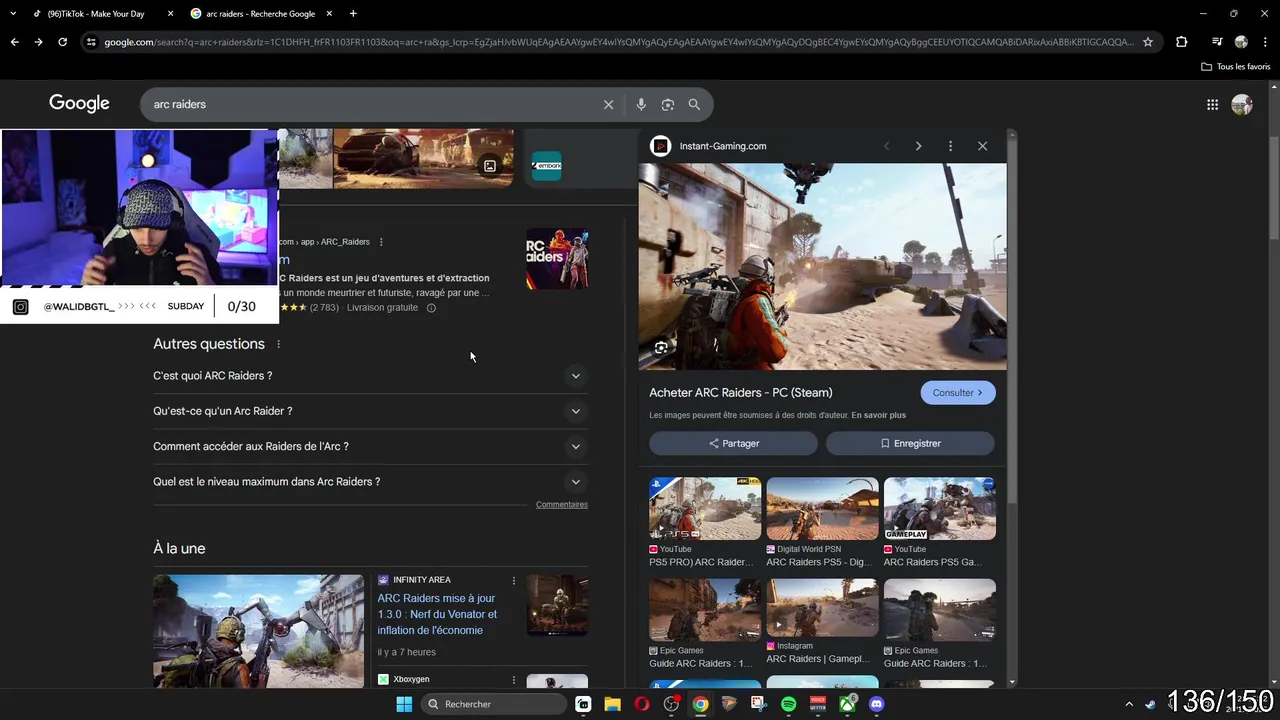Show next image in preview panel
1280x720 pixels.
tap(918, 146)
